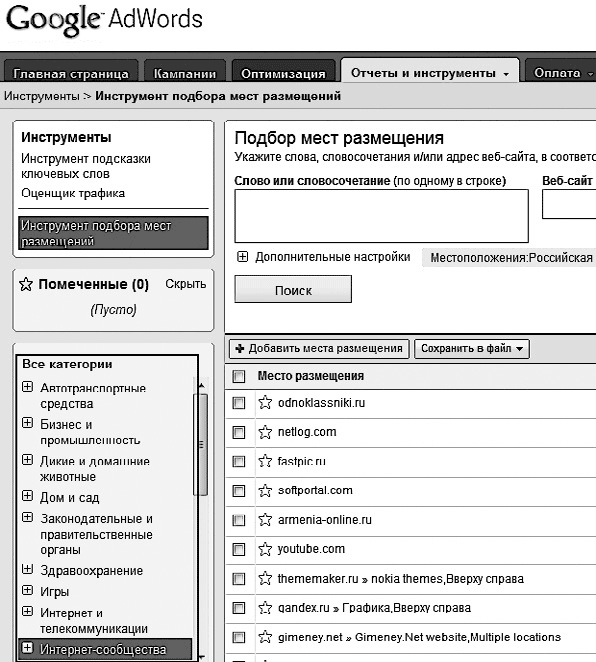The height and width of the screenshot is (662, 596).
Task: Check the odnoklassniki.ru row checkbox
Action: click(238, 403)
